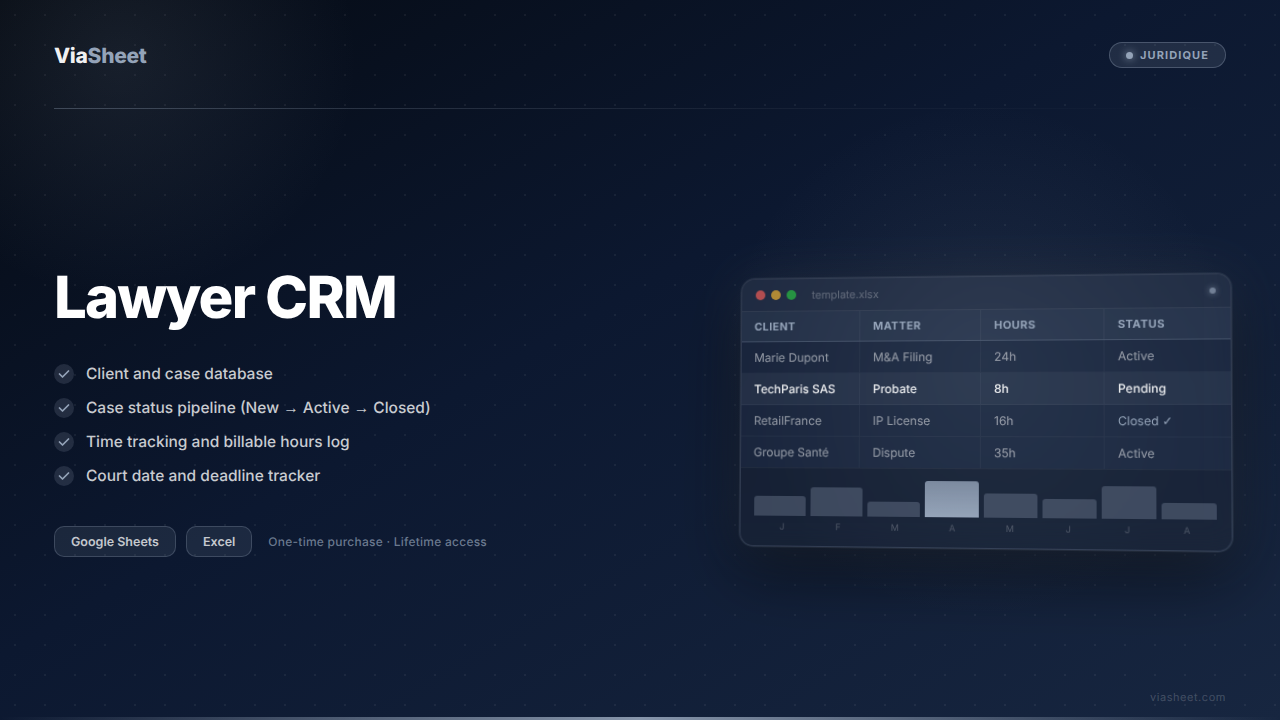Image resolution: width=1280 pixels, height=720 pixels.
Task: Click the JURIDIQUE category badge
Action: (x=1167, y=55)
